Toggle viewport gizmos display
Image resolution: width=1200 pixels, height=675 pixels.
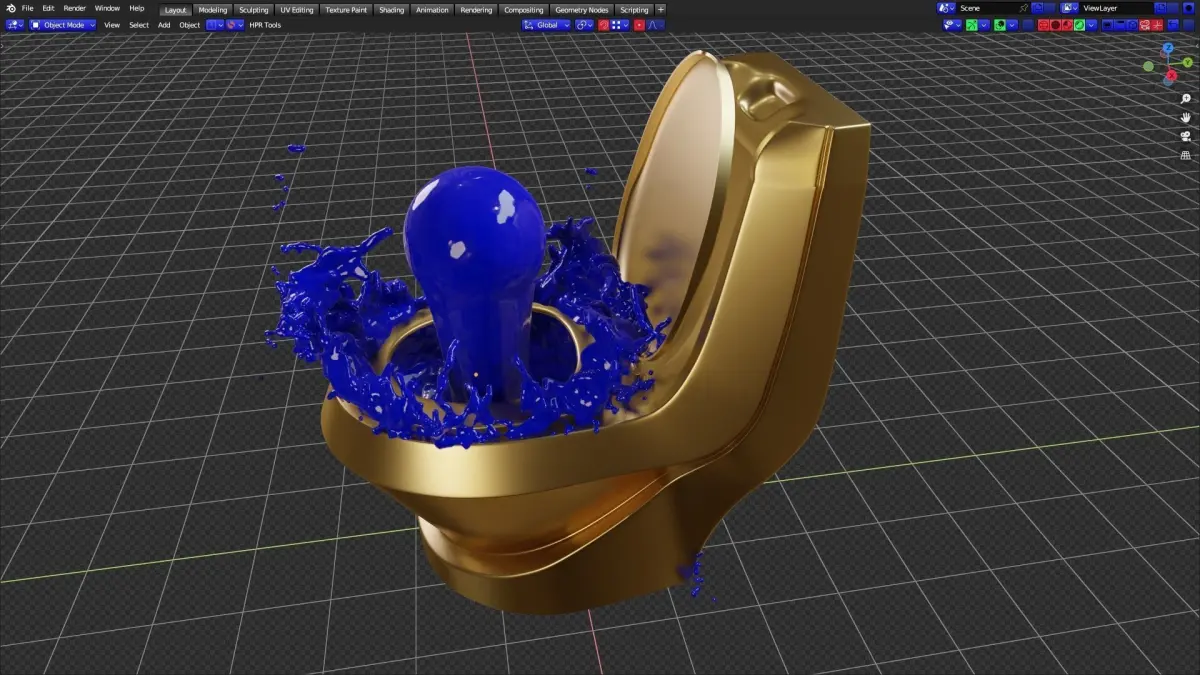tap(972, 25)
